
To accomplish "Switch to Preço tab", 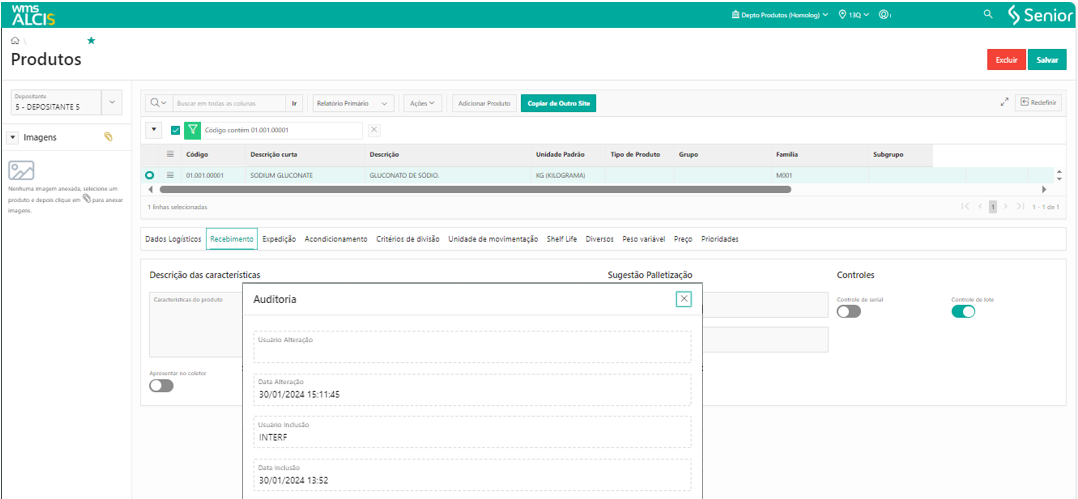I will tap(683, 239).
